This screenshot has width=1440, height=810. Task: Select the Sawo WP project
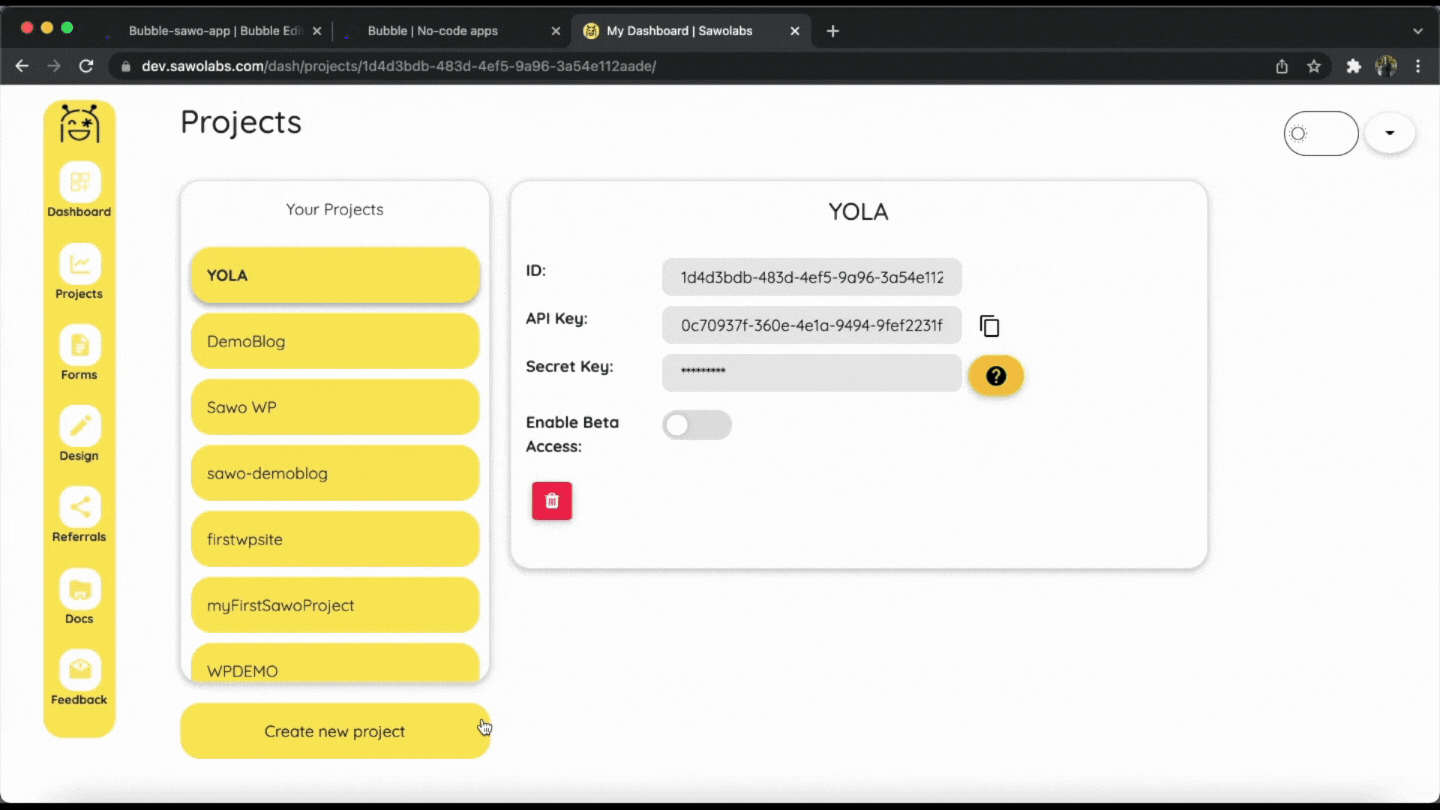pyautogui.click(x=335, y=407)
